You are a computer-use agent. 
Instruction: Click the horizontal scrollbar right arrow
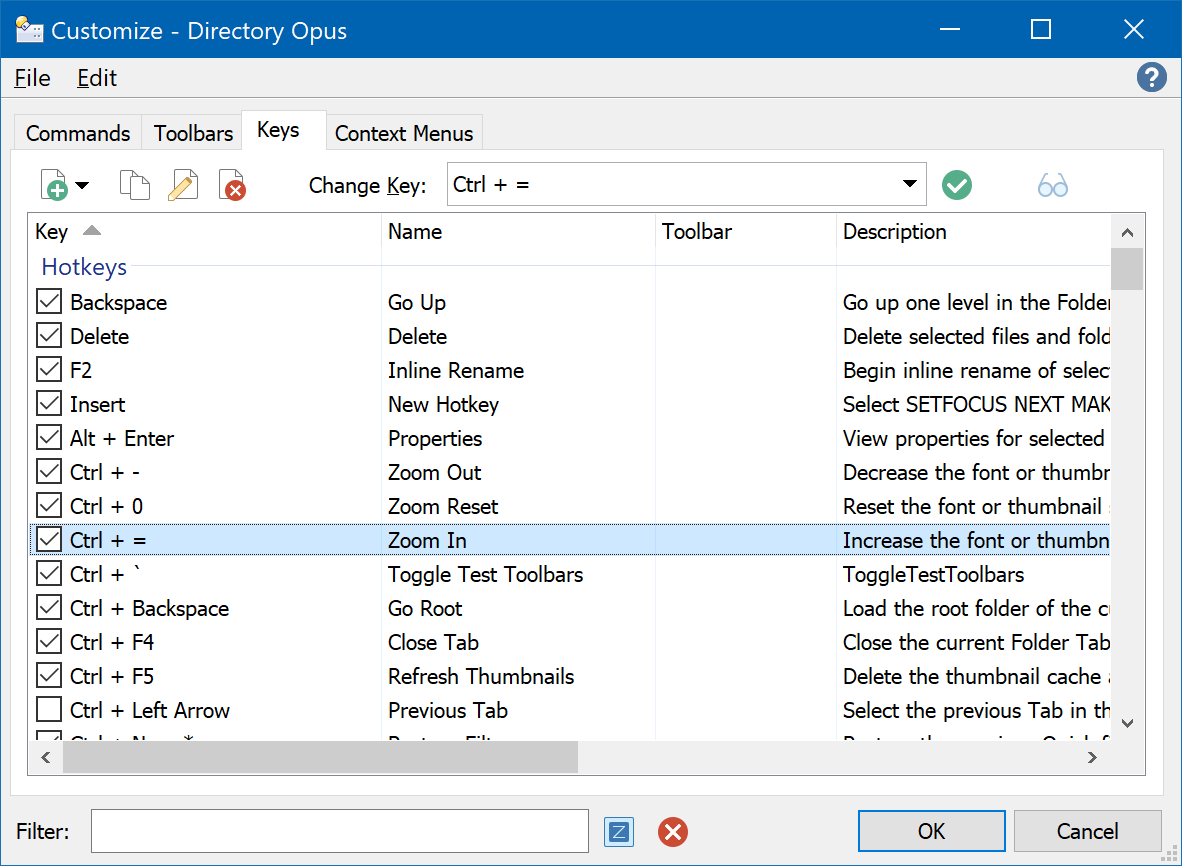(1092, 757)
